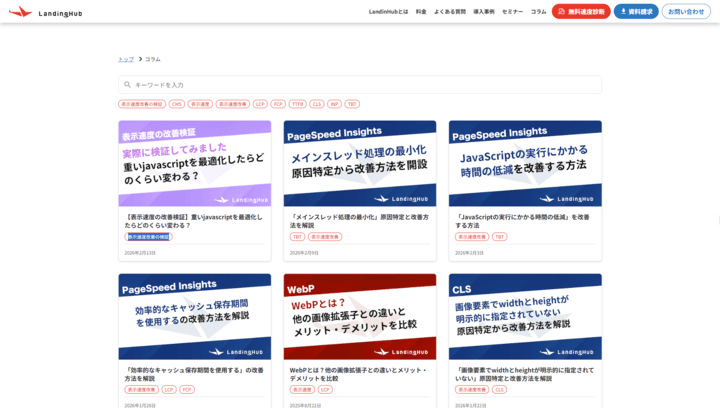Screen dimensions: 720x408
Task: Open article title 「効率的なキャッシュ保存期間を使用する」の改善方法を解説
Action: 194,374
